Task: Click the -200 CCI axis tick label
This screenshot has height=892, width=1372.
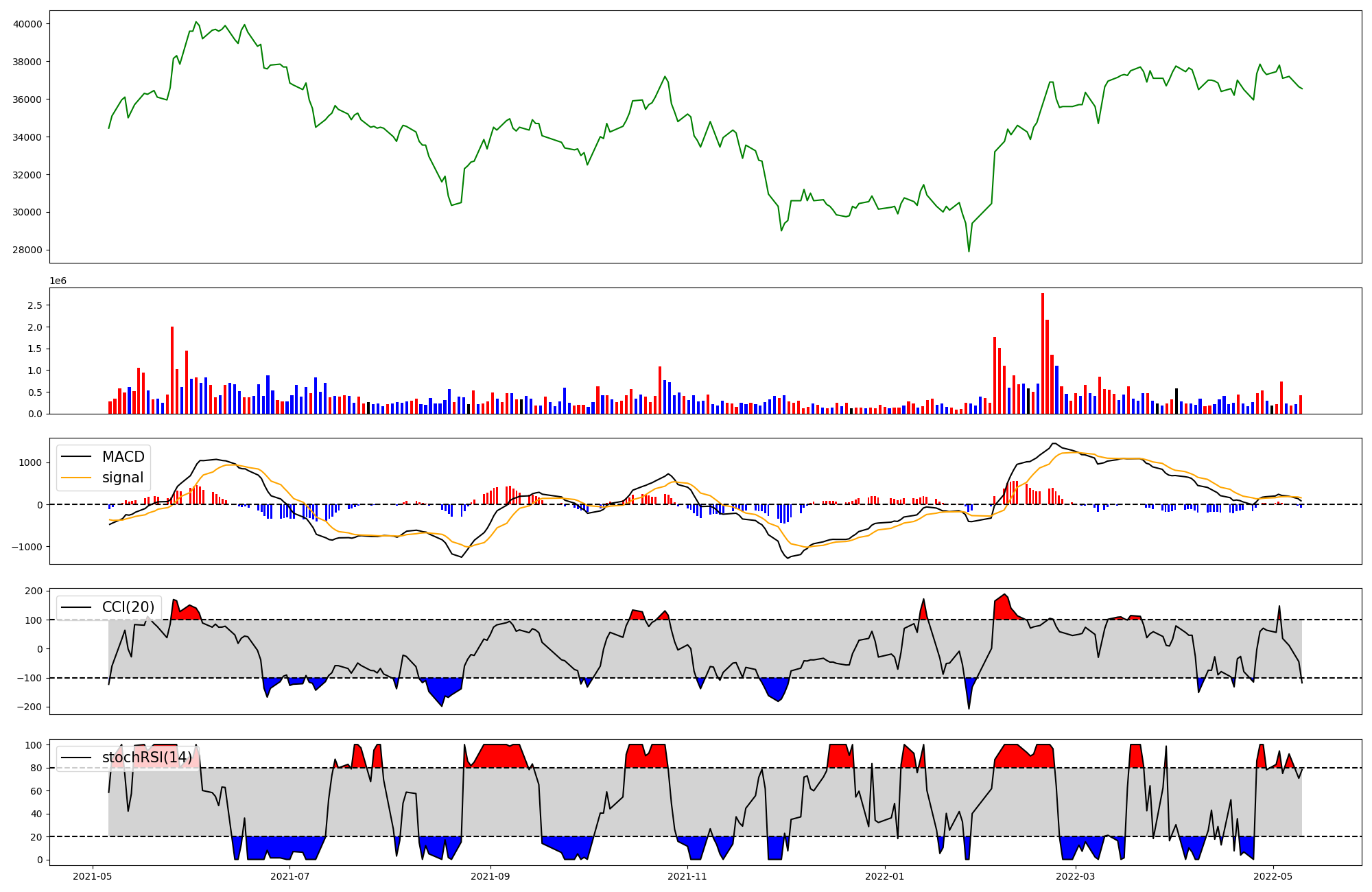Action: tap(30, 707)
